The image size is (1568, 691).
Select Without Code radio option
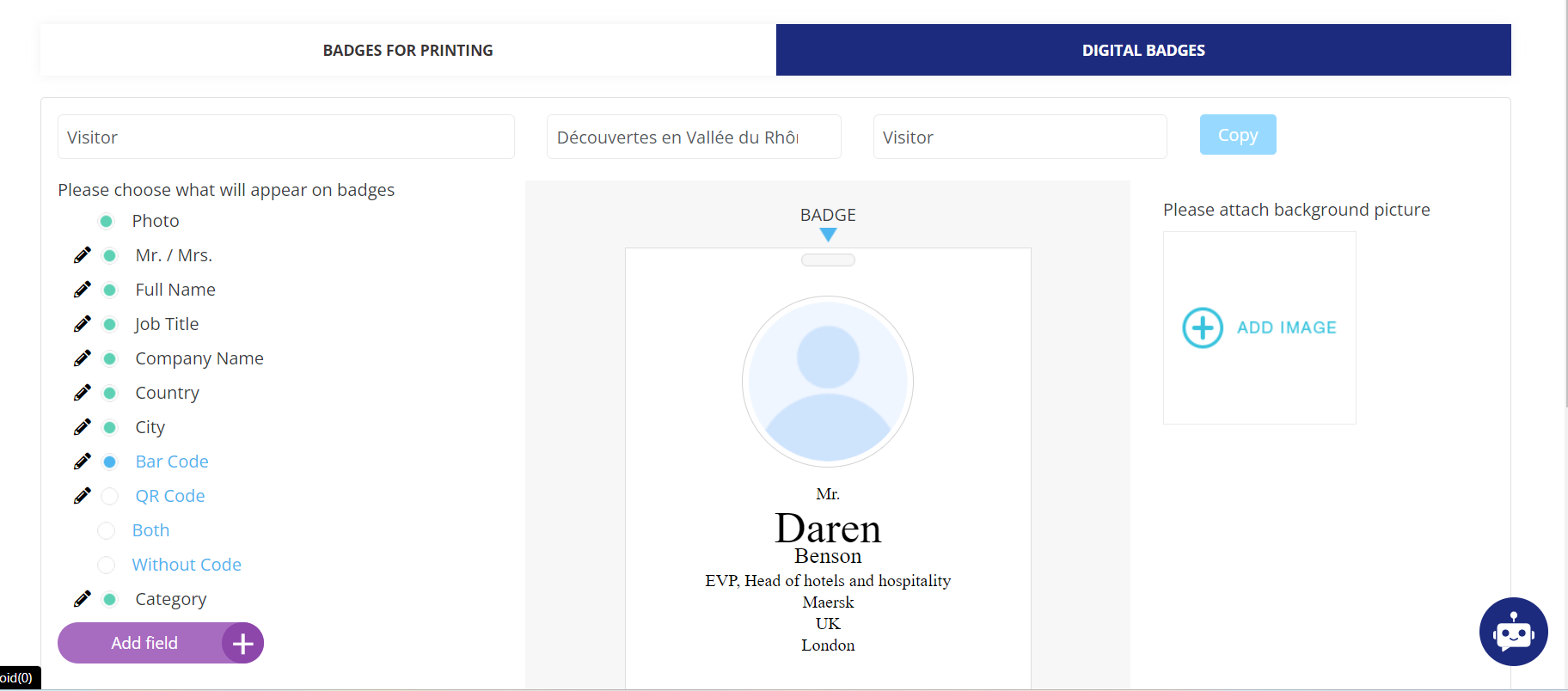click(106, 565)
